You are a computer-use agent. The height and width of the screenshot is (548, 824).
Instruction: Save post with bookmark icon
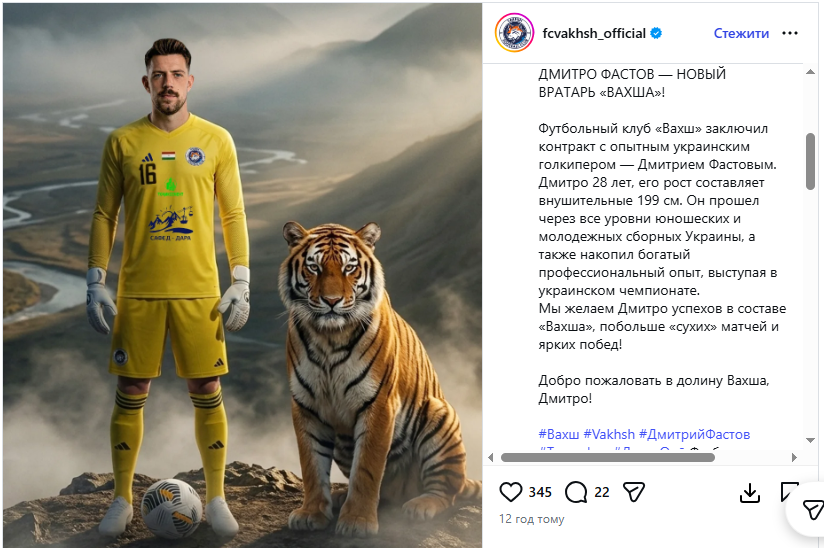[x=790, y=493]
